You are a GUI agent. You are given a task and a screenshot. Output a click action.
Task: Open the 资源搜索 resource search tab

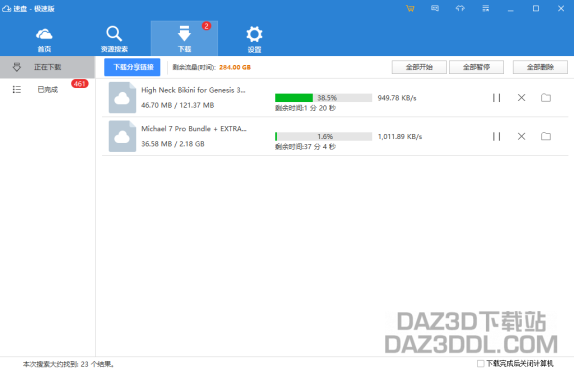click(114, 39)
